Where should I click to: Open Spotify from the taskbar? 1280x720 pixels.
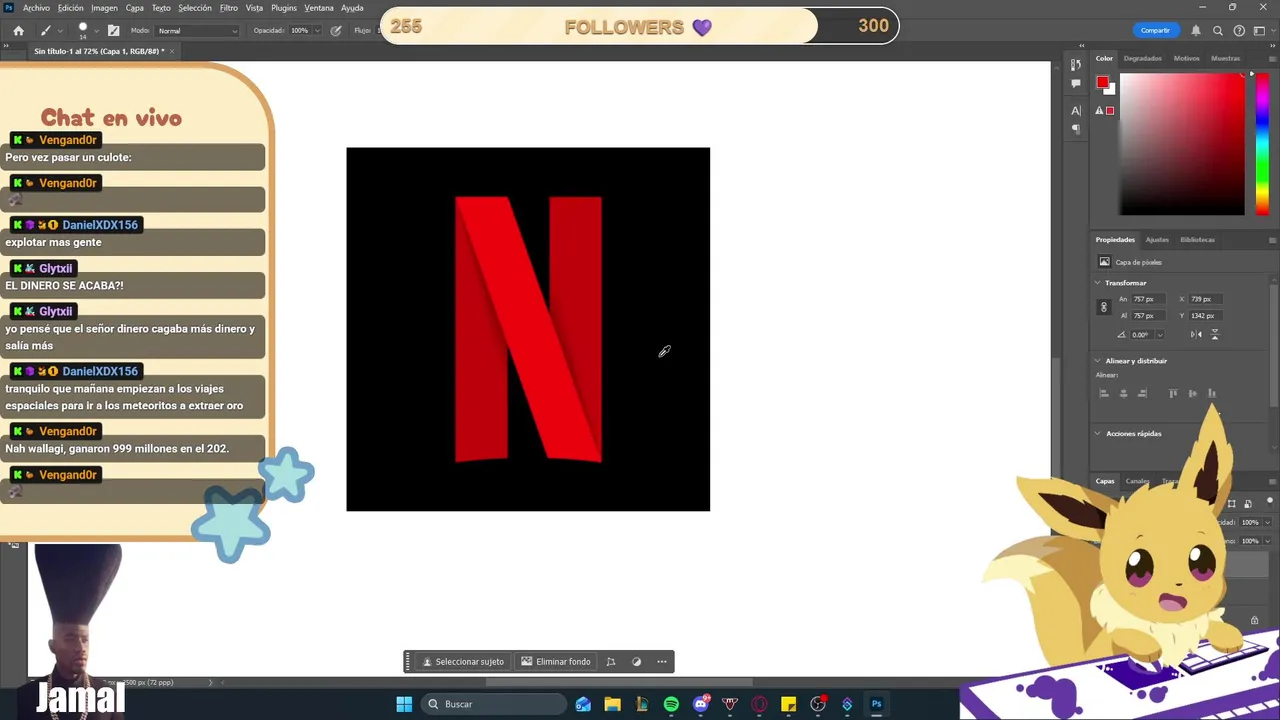[x=671, y=704]
